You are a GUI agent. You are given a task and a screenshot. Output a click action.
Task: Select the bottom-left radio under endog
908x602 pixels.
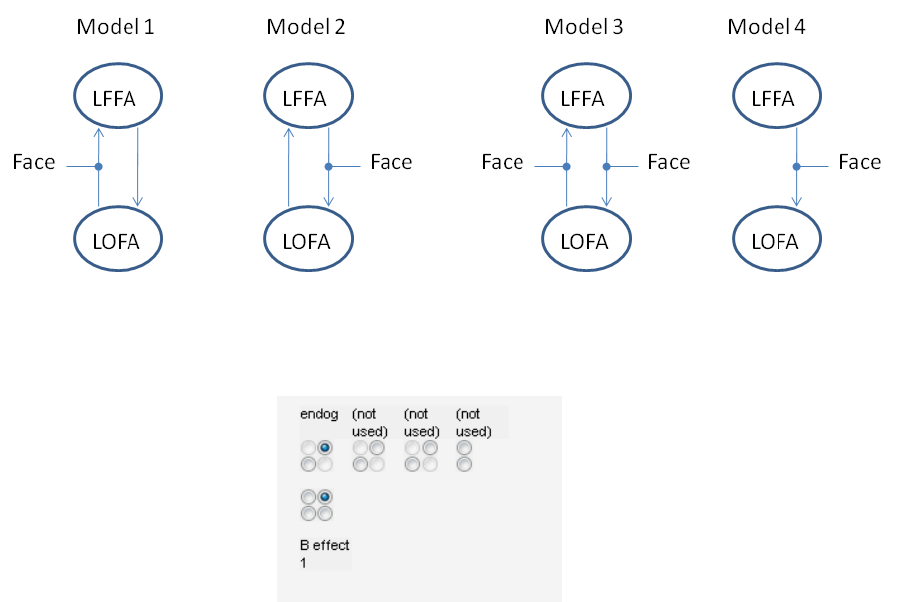308,464
